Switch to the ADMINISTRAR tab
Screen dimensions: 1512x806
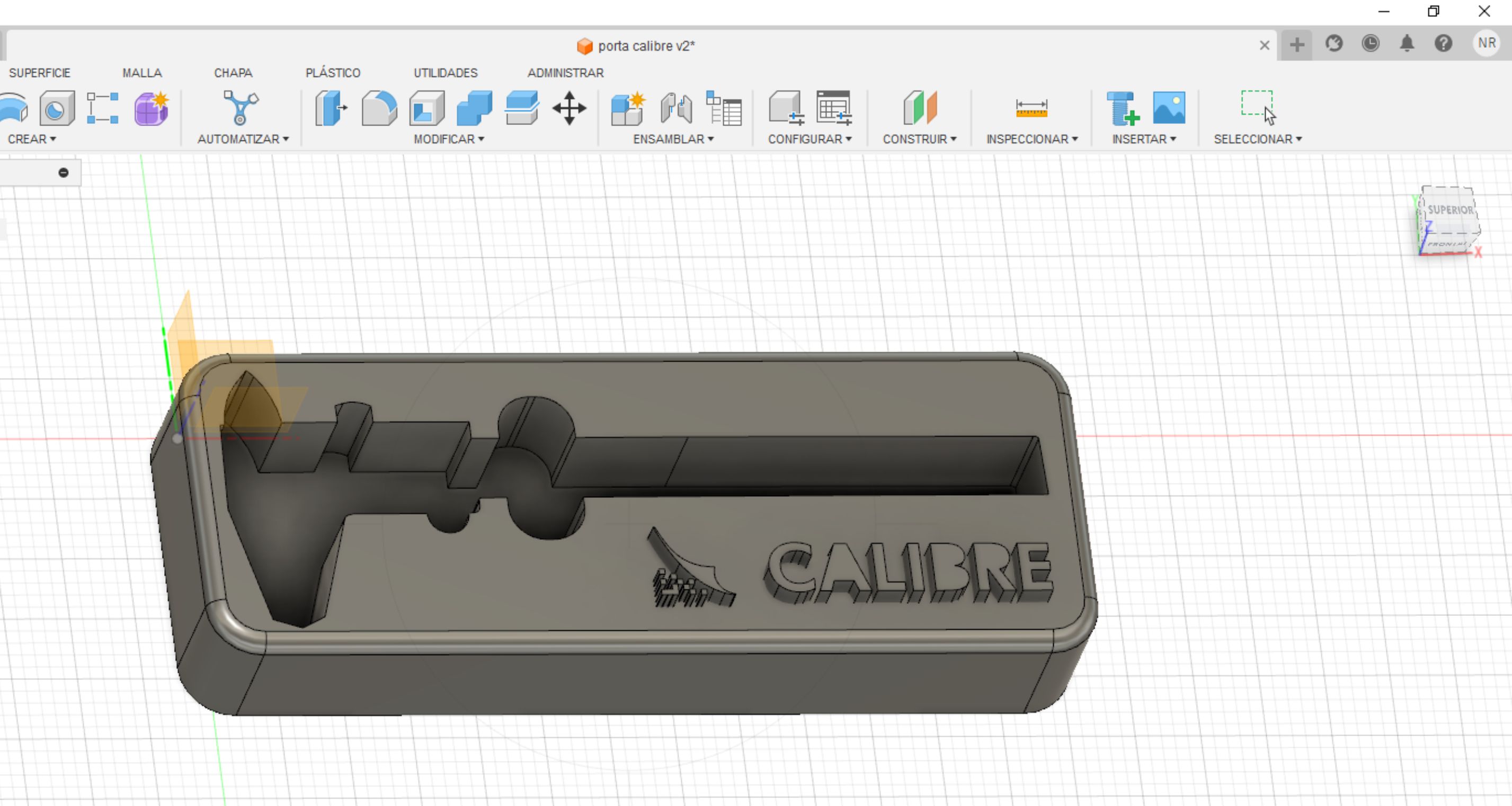pyautogui.click(x=565, y=73)
